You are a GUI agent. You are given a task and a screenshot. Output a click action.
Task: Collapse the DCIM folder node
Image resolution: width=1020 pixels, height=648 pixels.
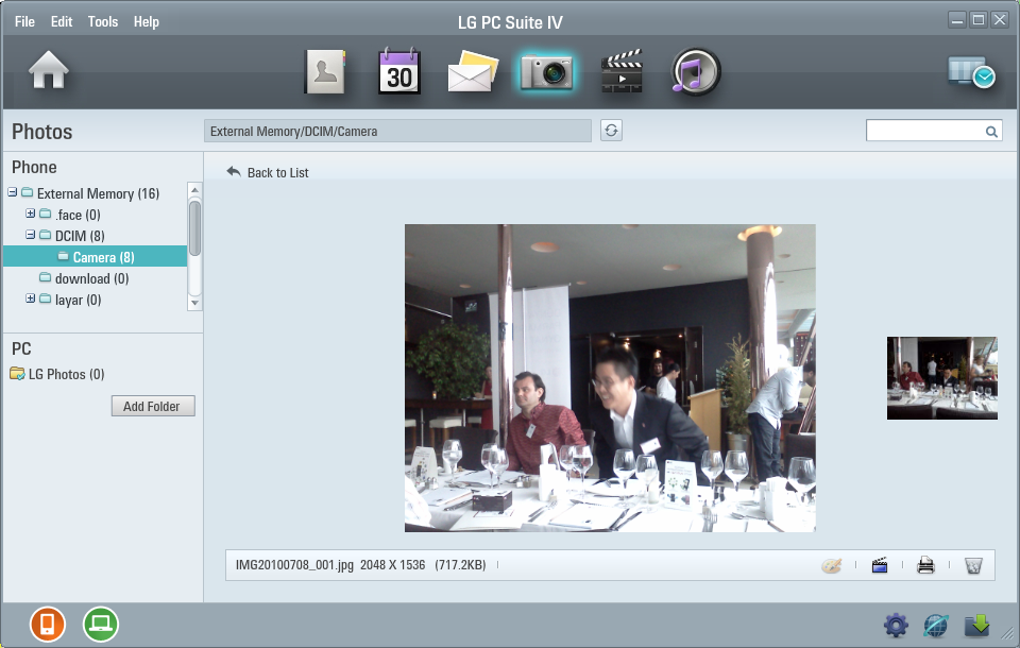pos(30,234)
